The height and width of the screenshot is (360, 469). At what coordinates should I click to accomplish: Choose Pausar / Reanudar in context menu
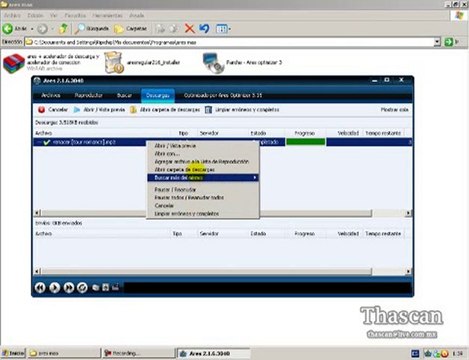tap(203, 190)
